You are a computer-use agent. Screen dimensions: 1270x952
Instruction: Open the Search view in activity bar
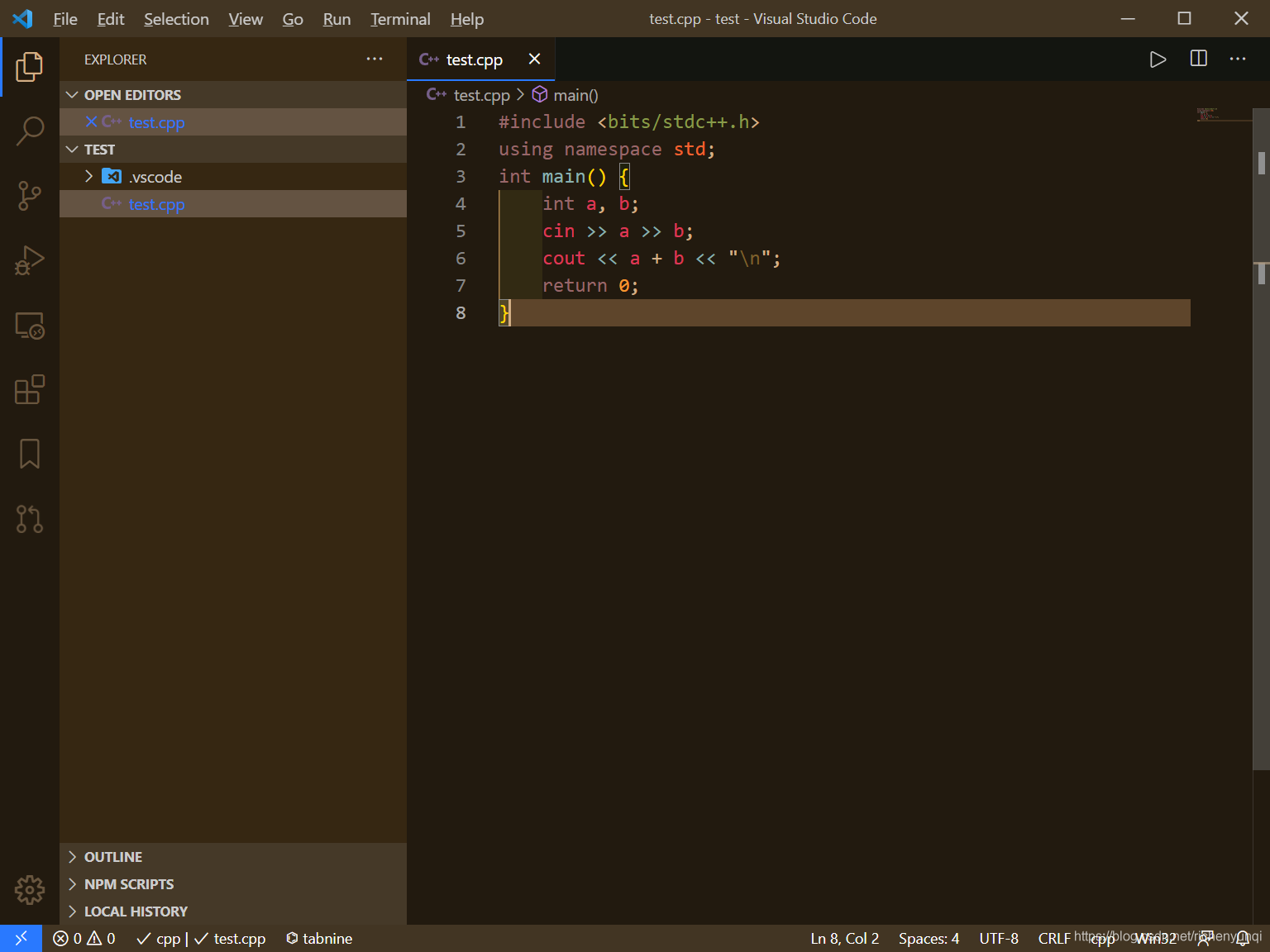tap(30, 131)
